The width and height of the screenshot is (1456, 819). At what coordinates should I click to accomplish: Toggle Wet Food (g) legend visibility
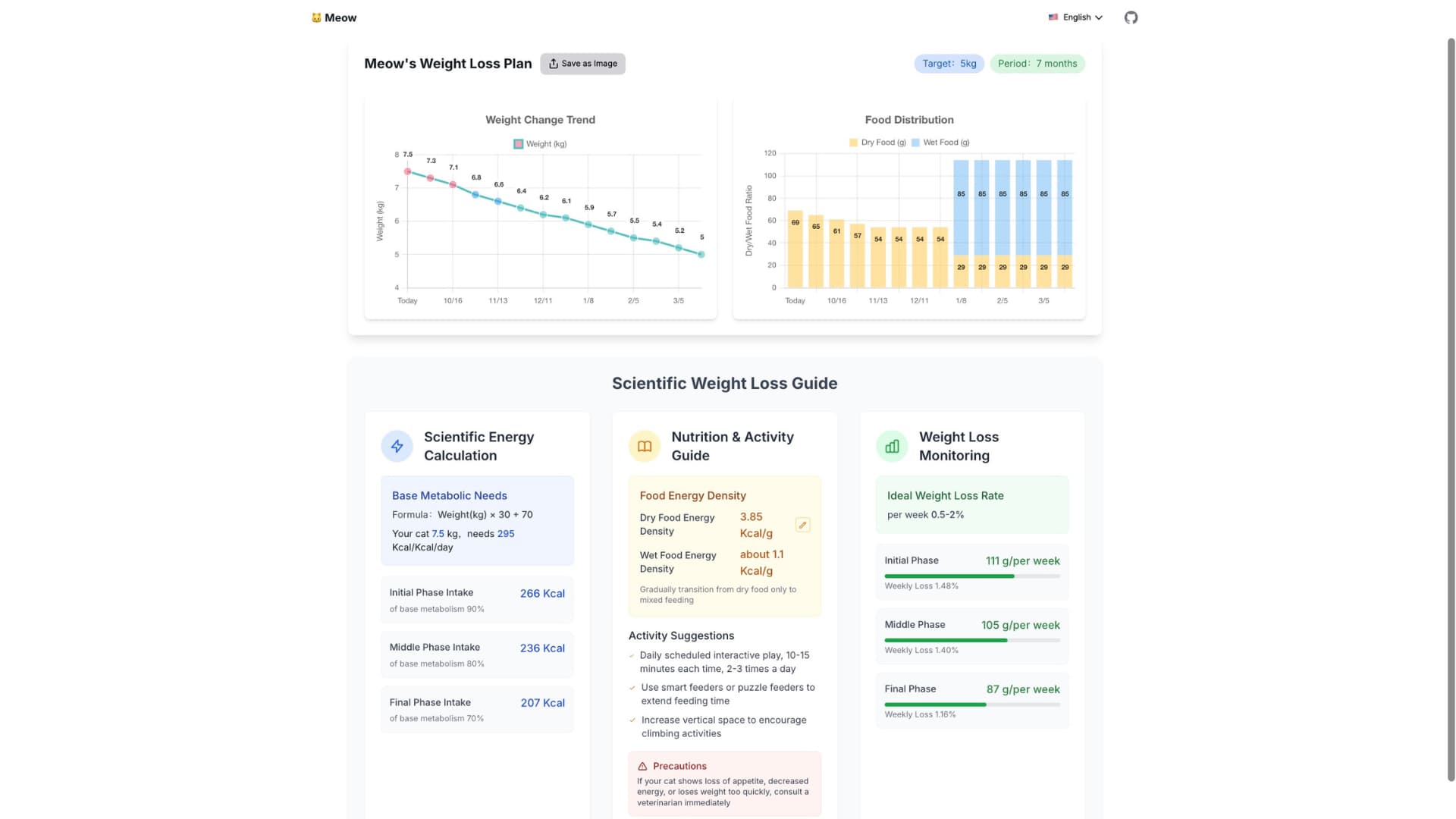[940, 143]
